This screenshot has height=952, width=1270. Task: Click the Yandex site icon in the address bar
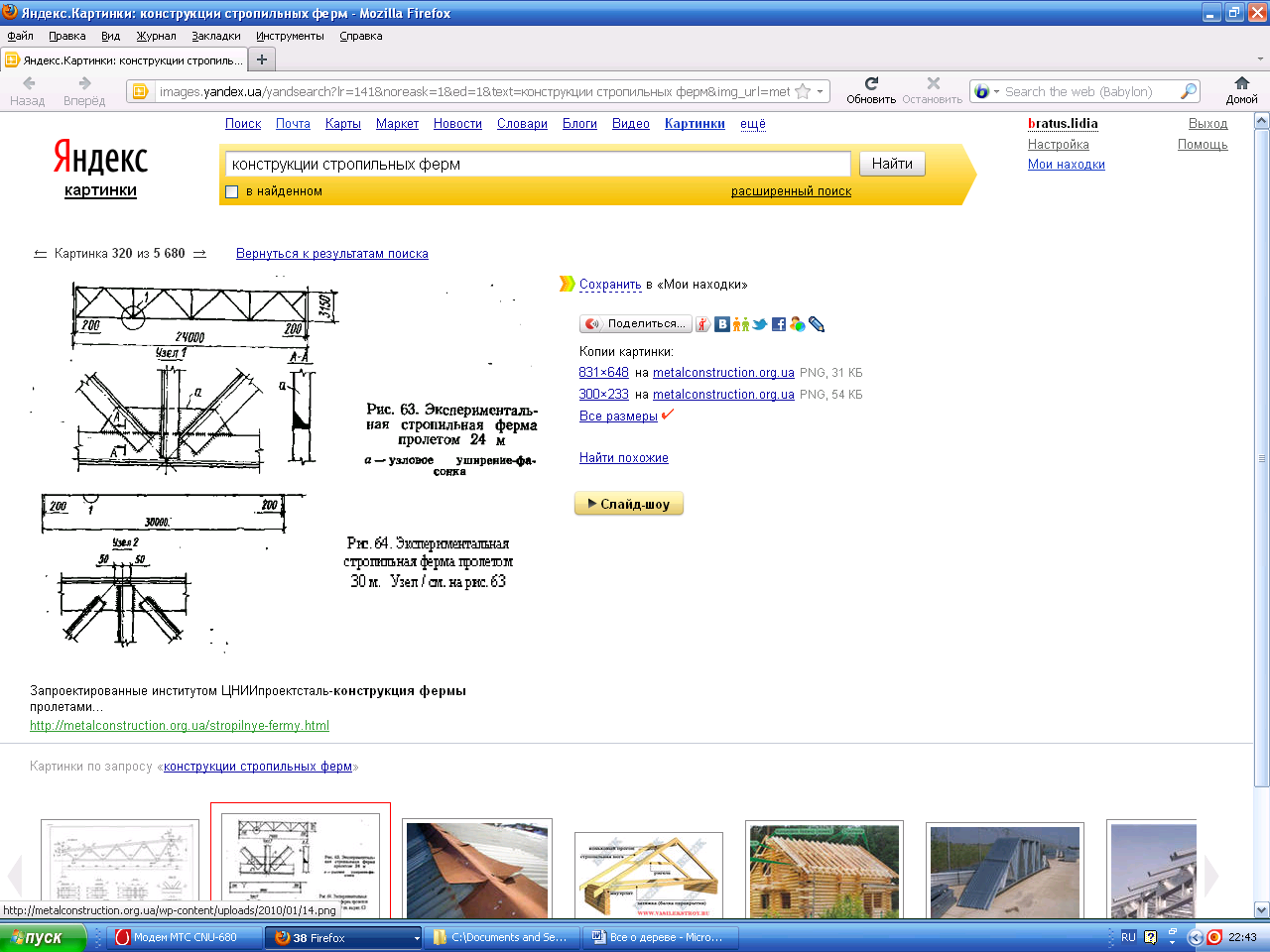[140, 91]
